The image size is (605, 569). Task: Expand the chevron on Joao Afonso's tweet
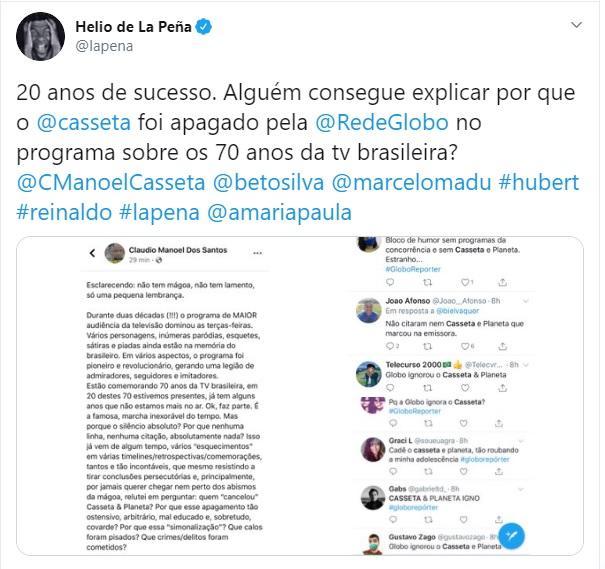pyautogui.click(x=525, y=301)
